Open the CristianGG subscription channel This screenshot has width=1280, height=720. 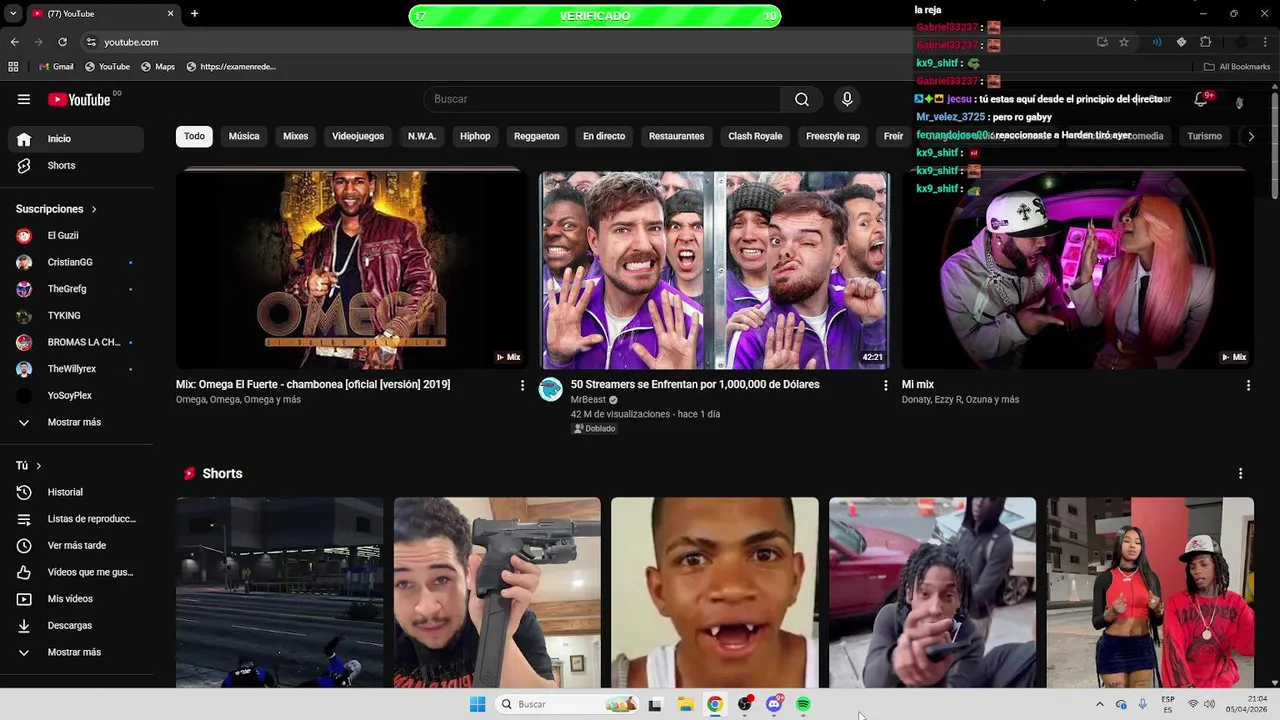coord(76,262)
